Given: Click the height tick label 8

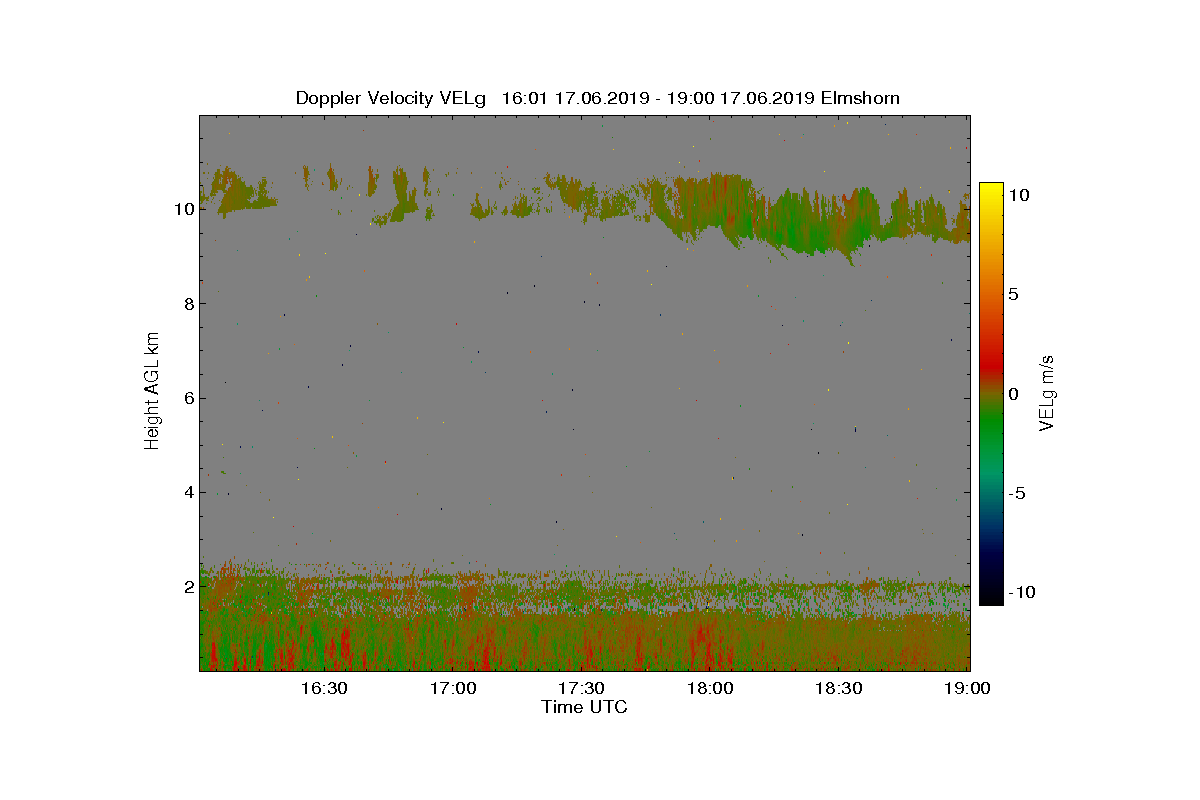Looking at the screenshot, I should point(188,304).
